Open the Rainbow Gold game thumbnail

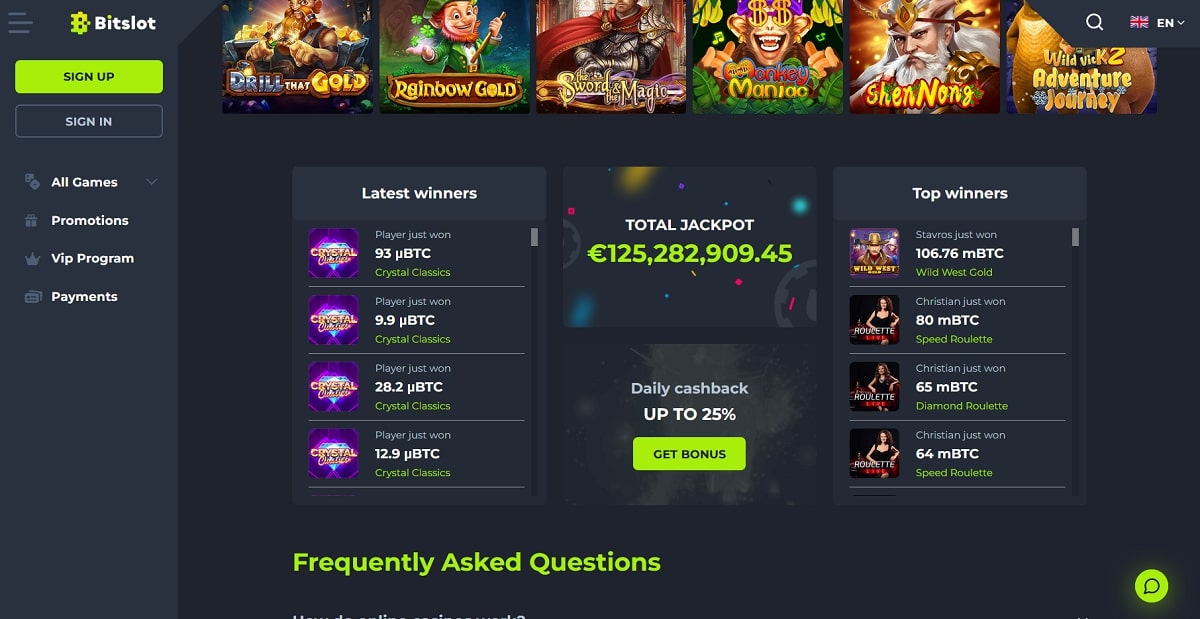455,56
